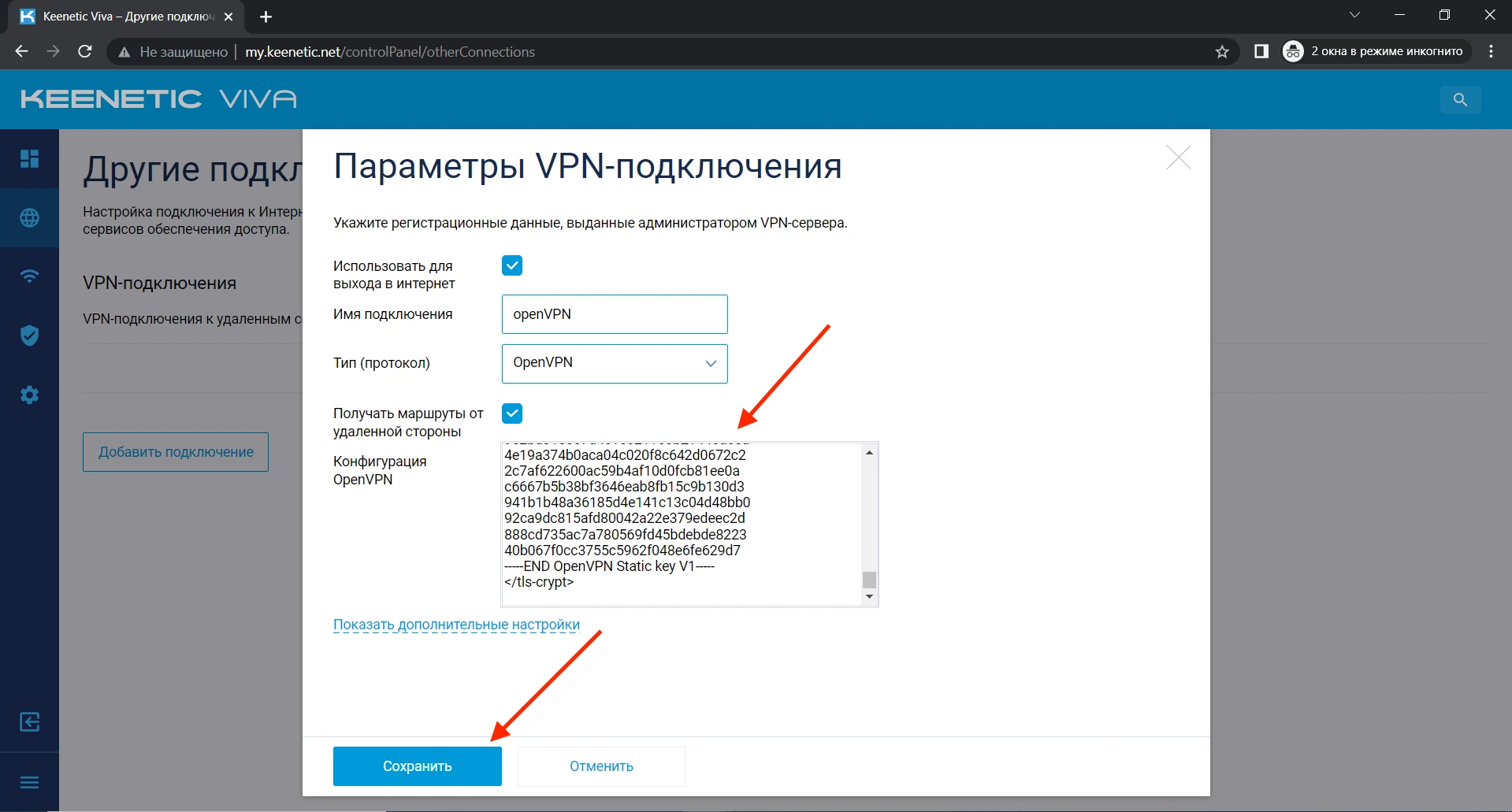This screenshot has height=812, width=1512.
Task: Open the incognito windows indicator
Action: pos(1376,51)
